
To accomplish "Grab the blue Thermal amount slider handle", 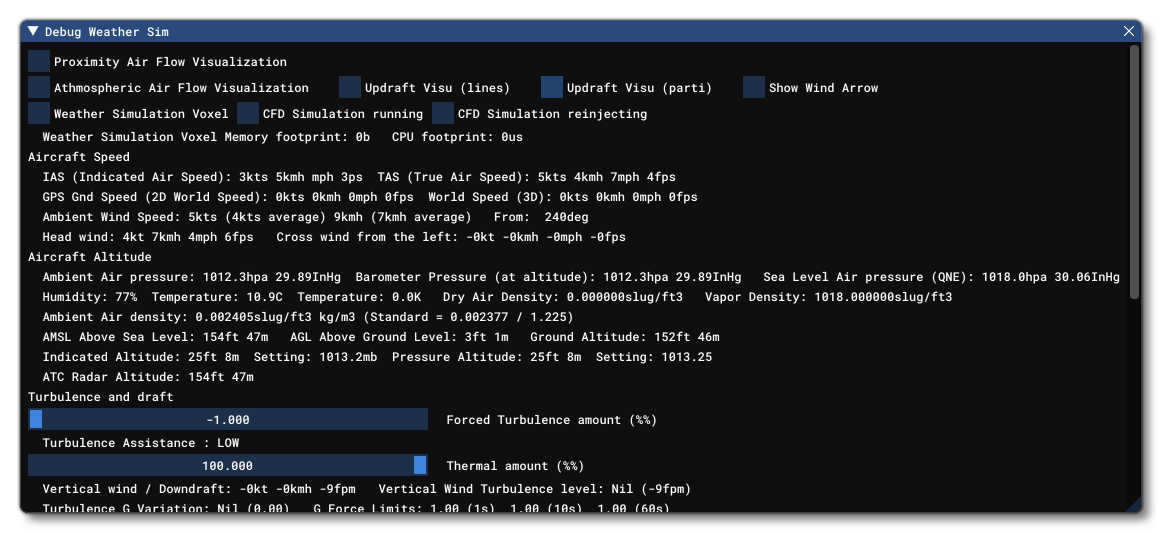I will point(420,466).
